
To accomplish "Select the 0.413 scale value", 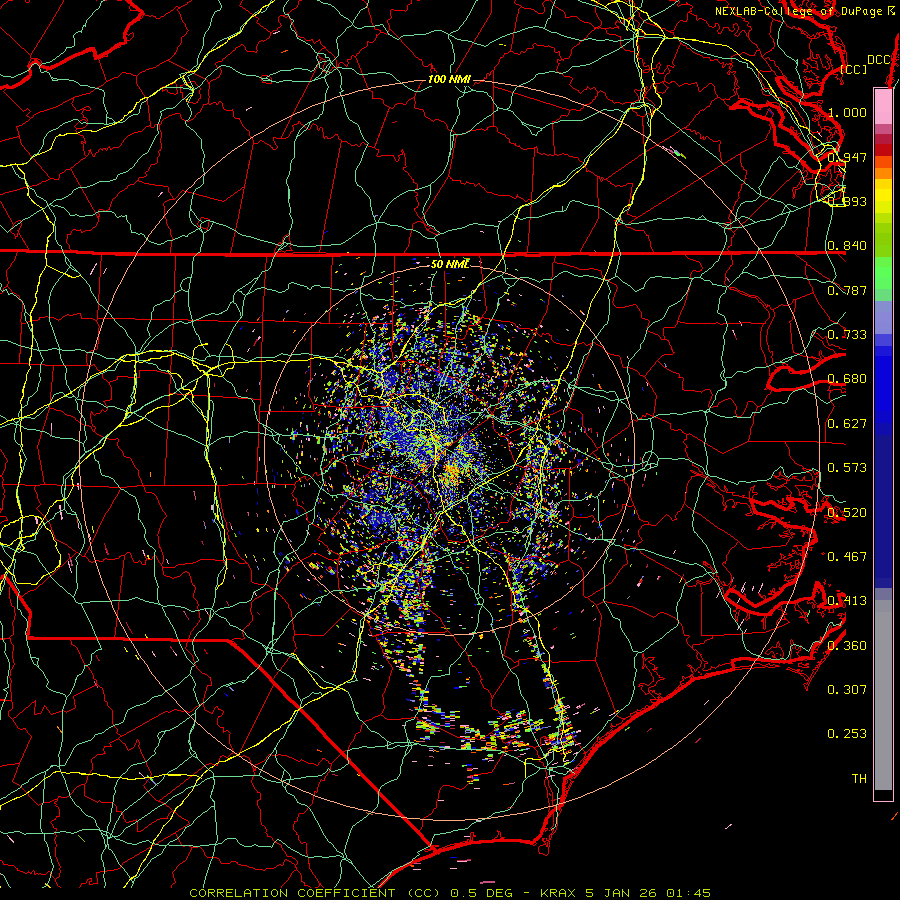I will coord(847,601).
